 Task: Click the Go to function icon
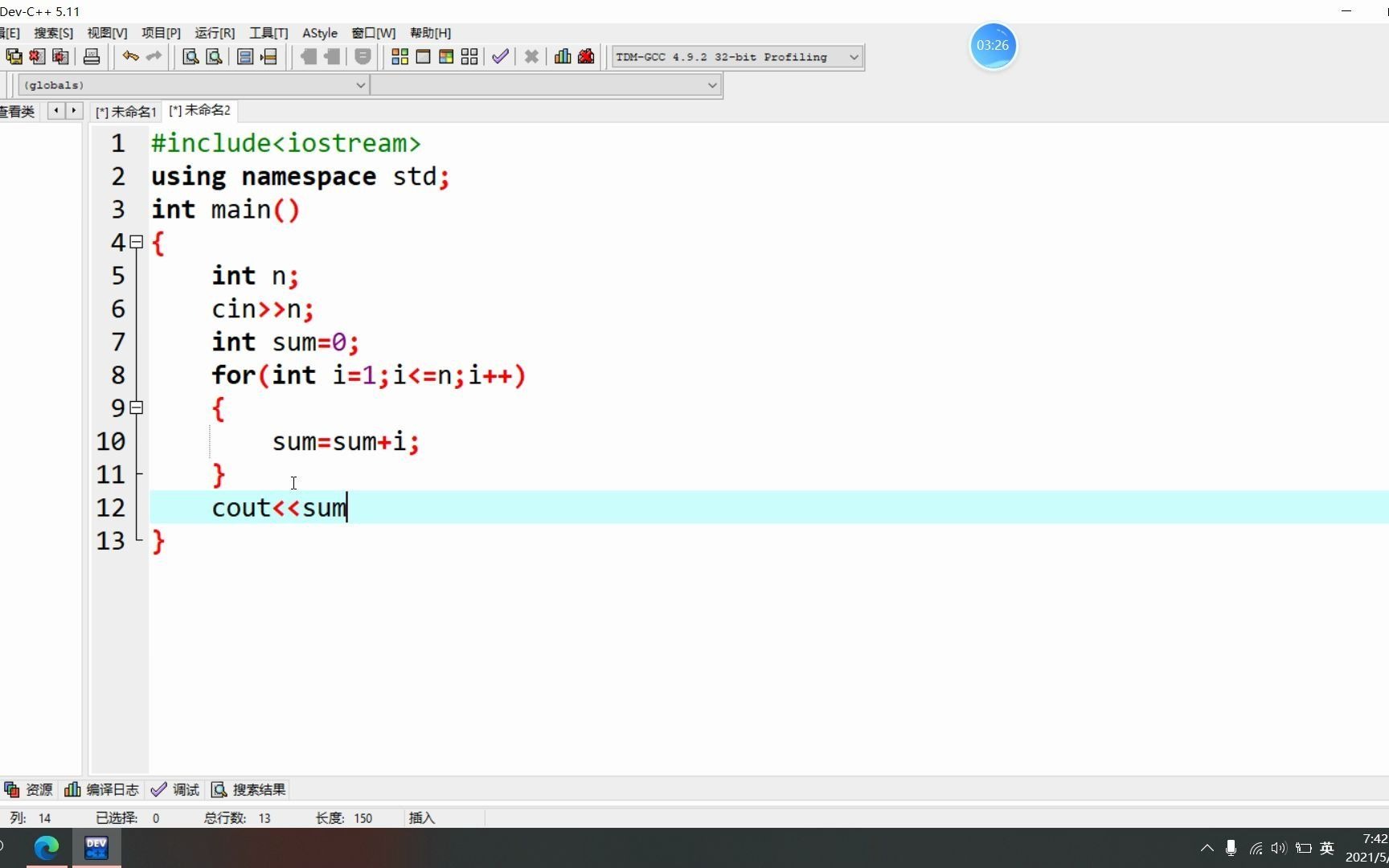point(246,56)
